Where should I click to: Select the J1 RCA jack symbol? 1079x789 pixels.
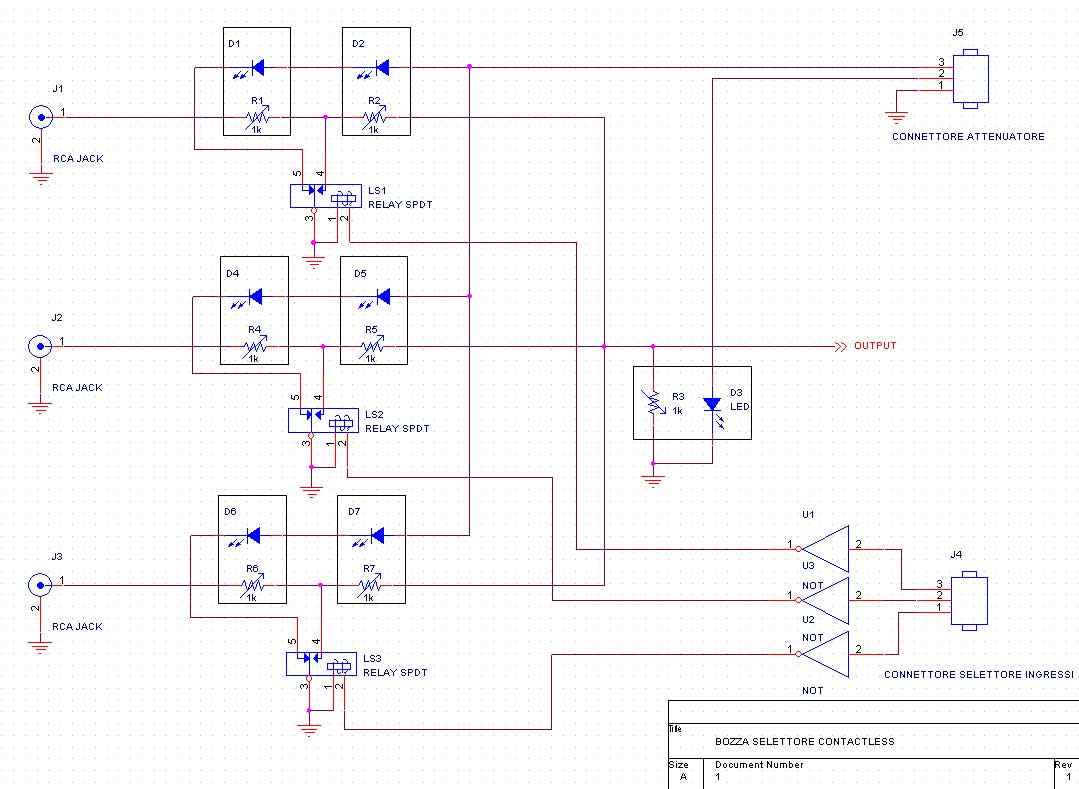click(41, 117)
